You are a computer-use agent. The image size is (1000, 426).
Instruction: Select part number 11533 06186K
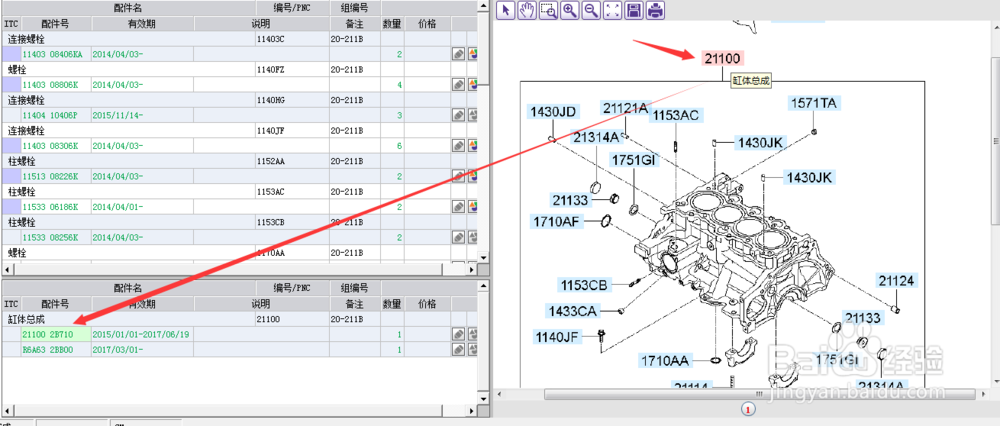point(50,208)
